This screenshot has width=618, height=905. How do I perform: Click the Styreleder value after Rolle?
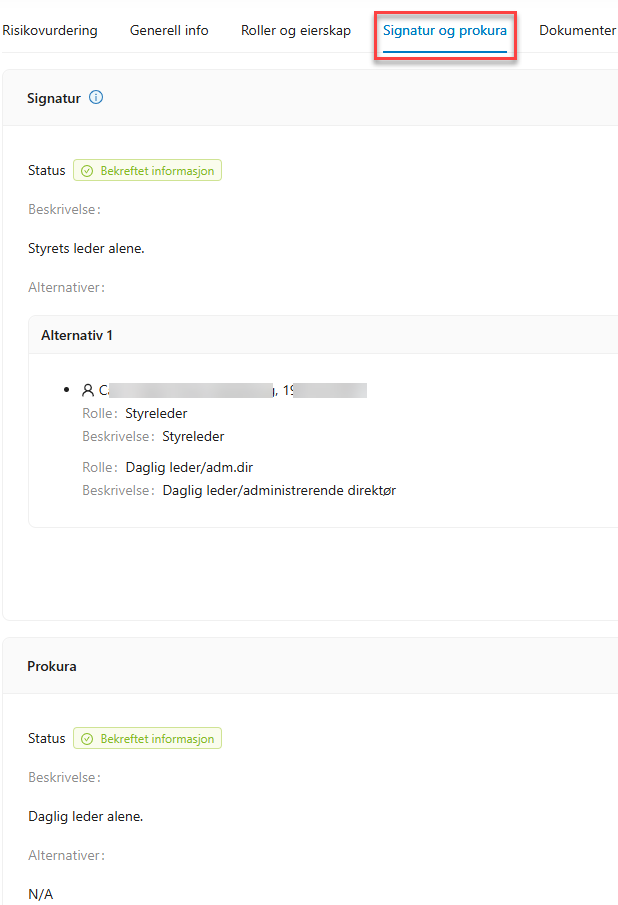pyautogui.click(x=156, y=414)
